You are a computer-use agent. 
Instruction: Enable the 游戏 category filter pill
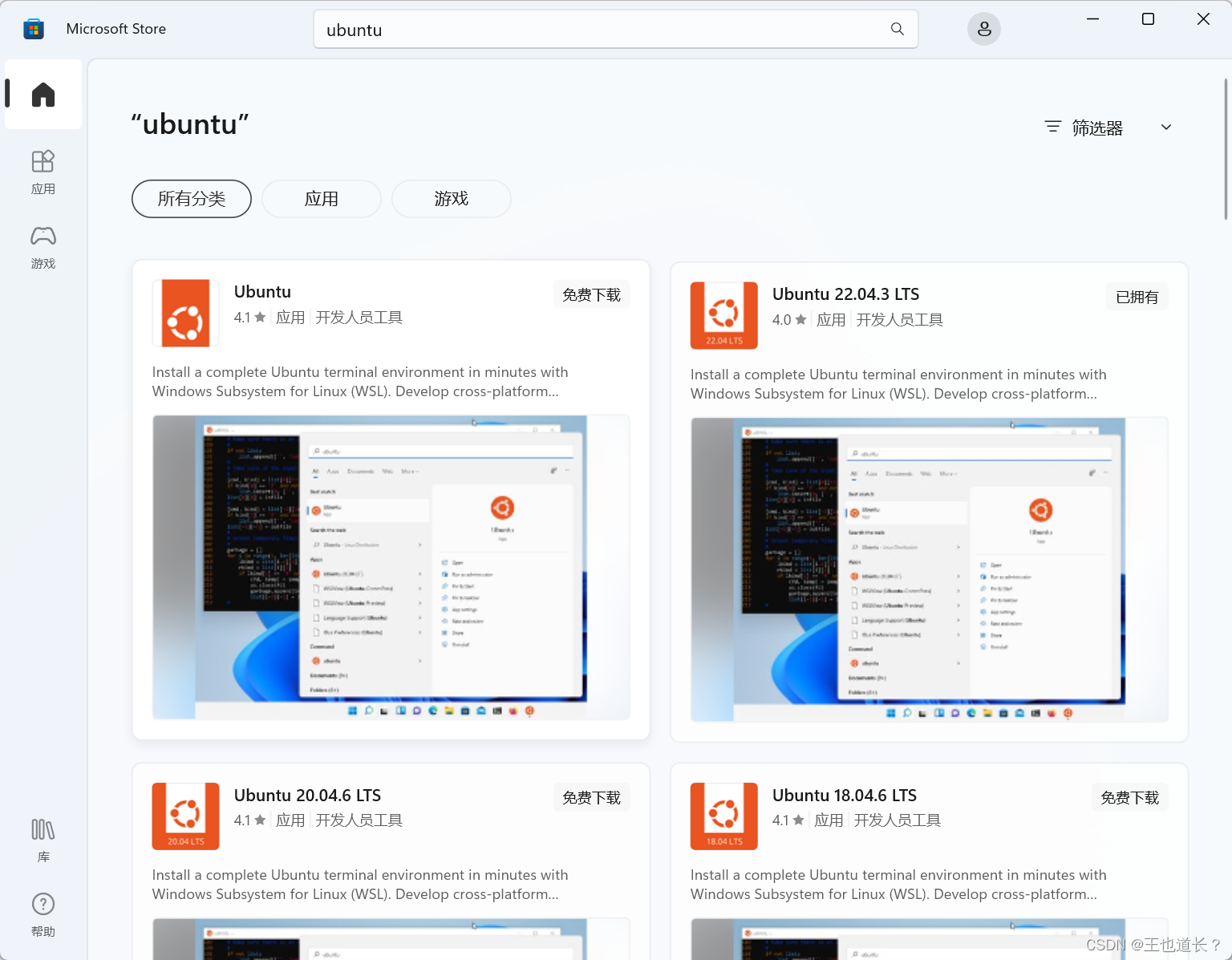[x=451, y=199]
